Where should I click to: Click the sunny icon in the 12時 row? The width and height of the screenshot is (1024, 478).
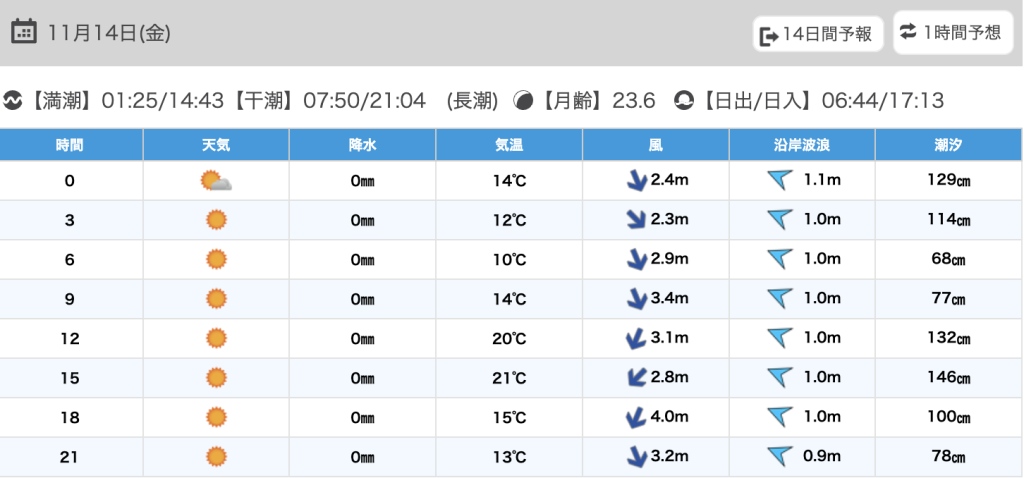tap(216, 338)
